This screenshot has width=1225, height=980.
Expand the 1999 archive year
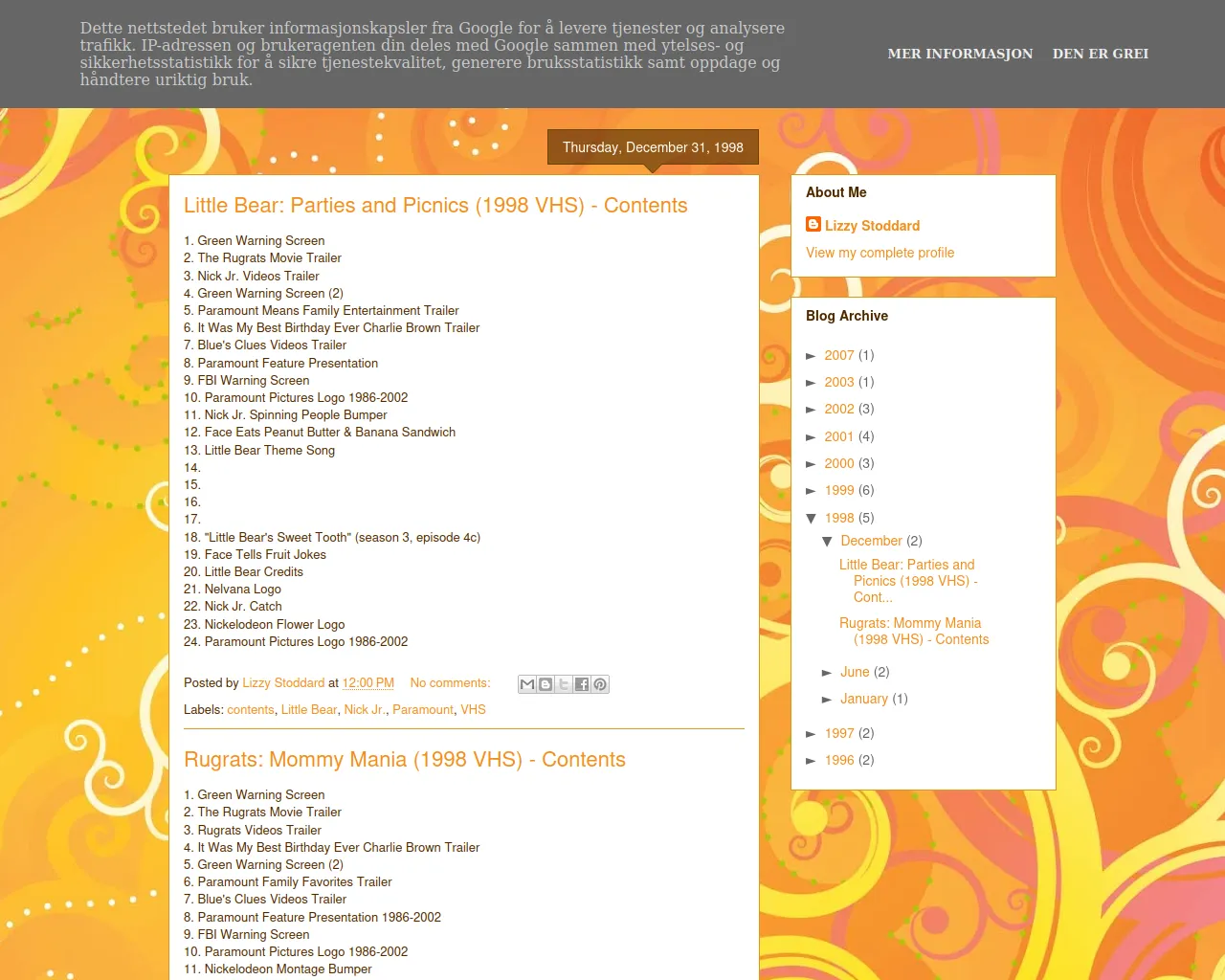click(x=812, y=491)
